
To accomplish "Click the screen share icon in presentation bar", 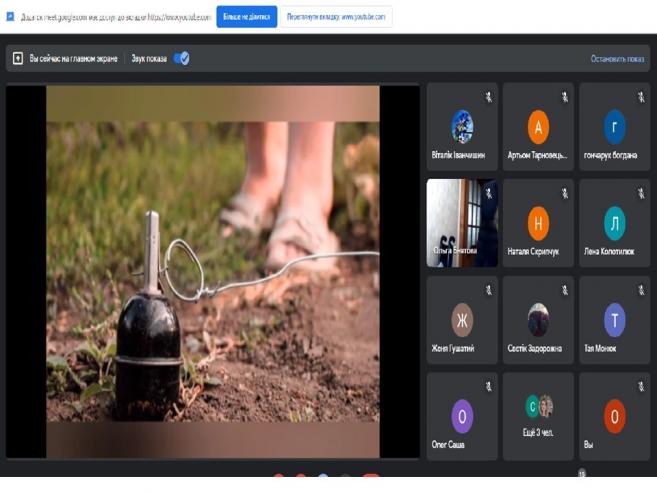I will coord(17,59).
